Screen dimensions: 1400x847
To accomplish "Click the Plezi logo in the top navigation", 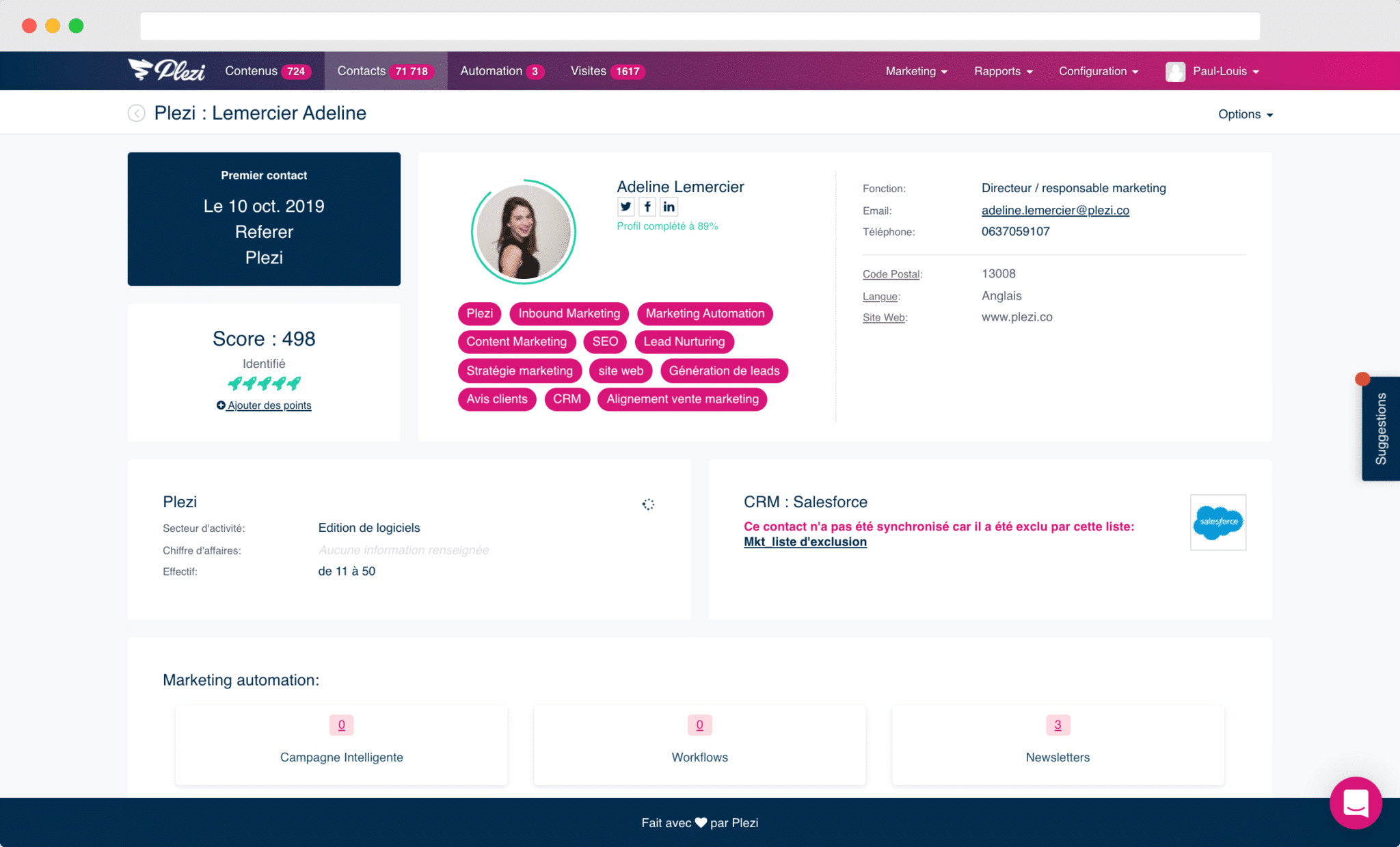I will pyautogui.click(x=166, y=71).
